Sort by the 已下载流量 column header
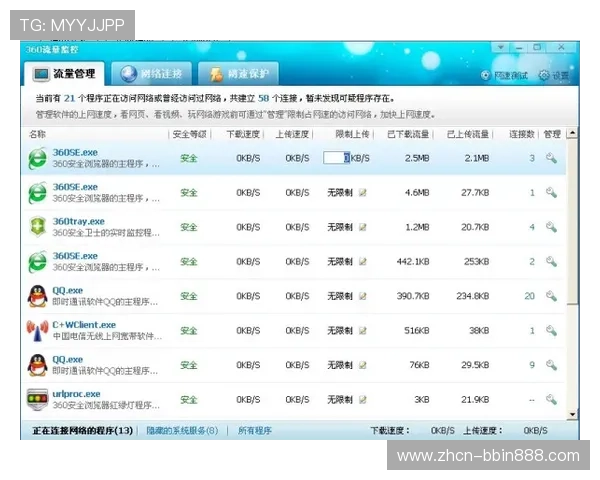The width and height of the screenshot is (600, 480). click(408, 134)
